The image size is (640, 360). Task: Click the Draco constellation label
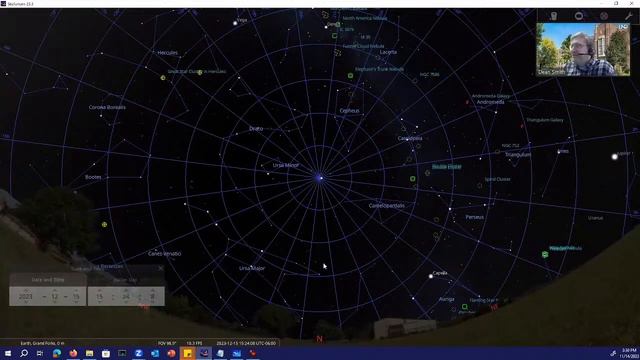point(256,129)
